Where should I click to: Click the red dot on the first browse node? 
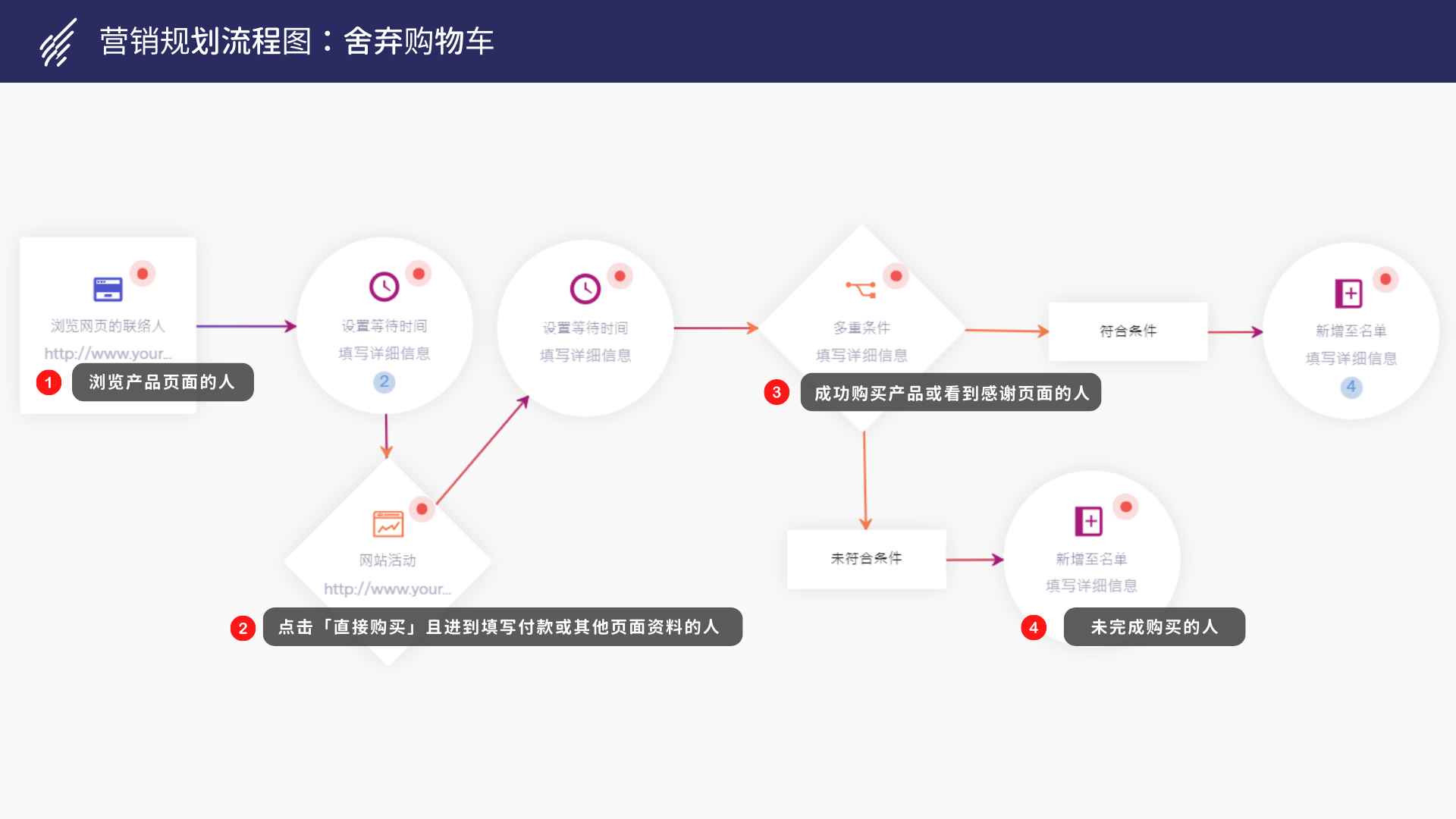tap(143, 274)
